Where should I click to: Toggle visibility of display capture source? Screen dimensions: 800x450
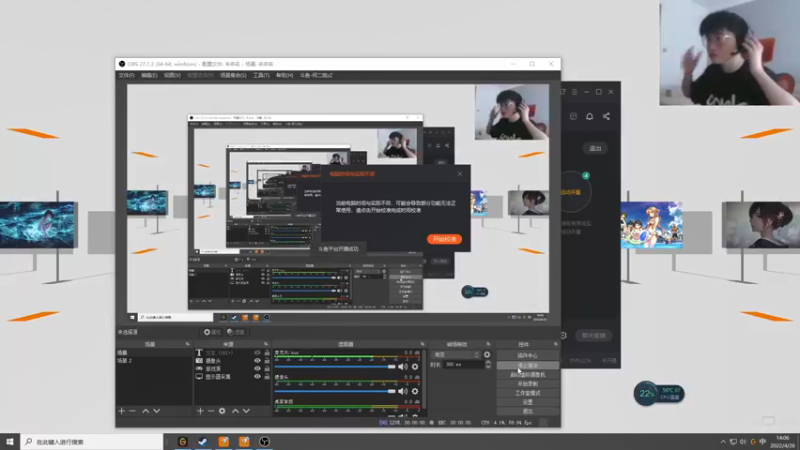coord(257,377)
